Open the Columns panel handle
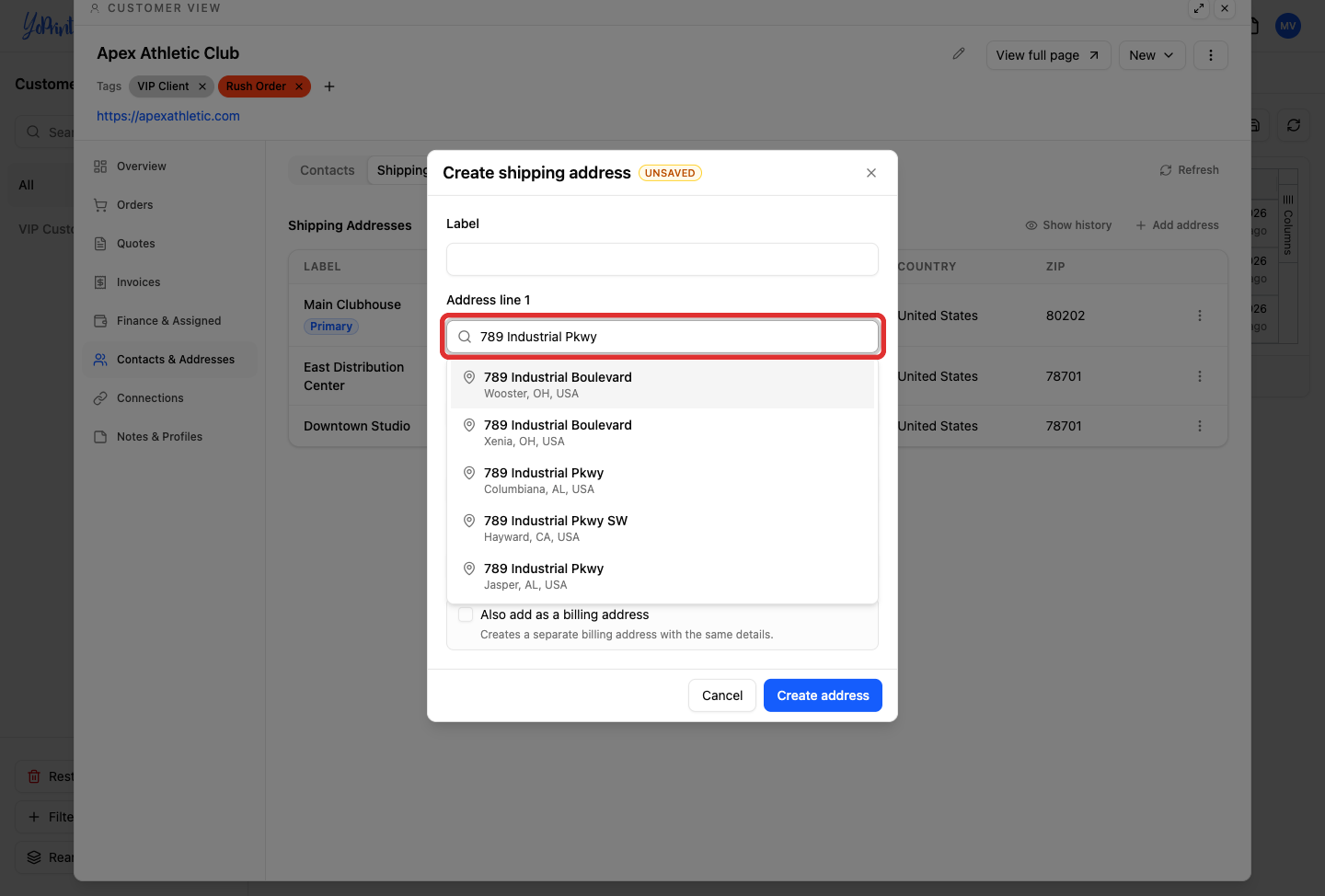 click(1288, 225)
